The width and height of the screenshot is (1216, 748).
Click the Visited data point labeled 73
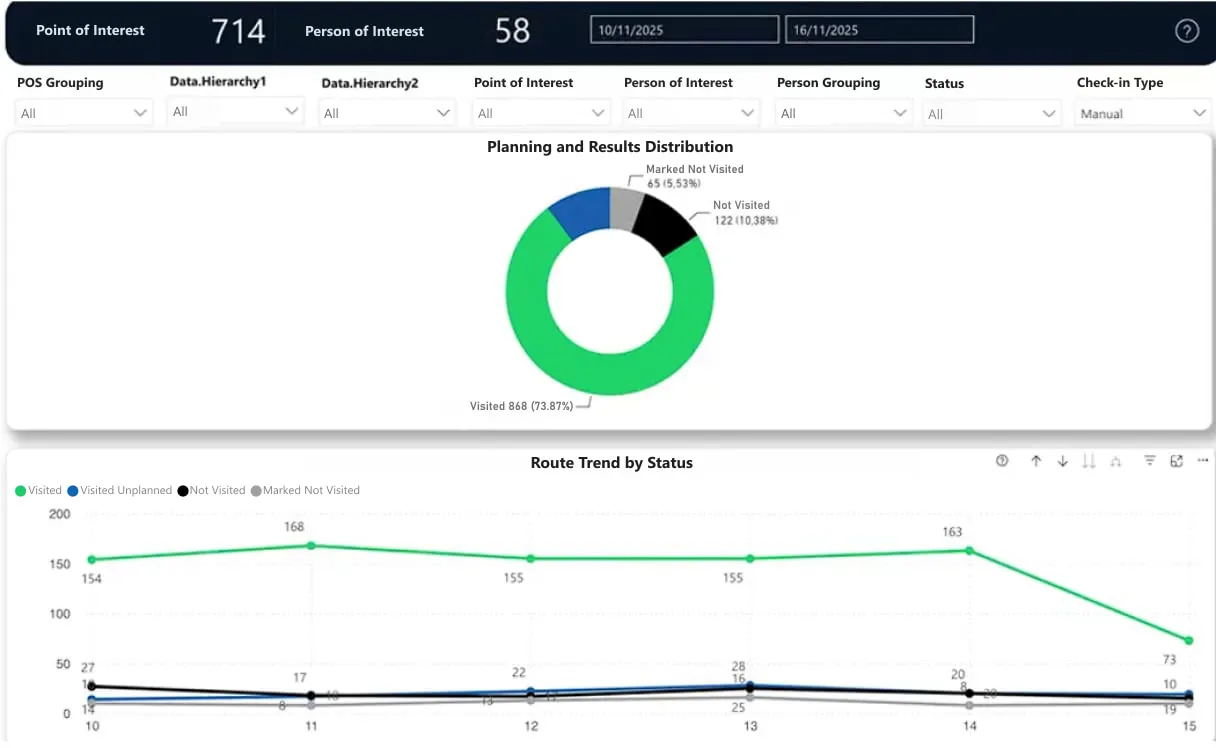(1189, 640)
